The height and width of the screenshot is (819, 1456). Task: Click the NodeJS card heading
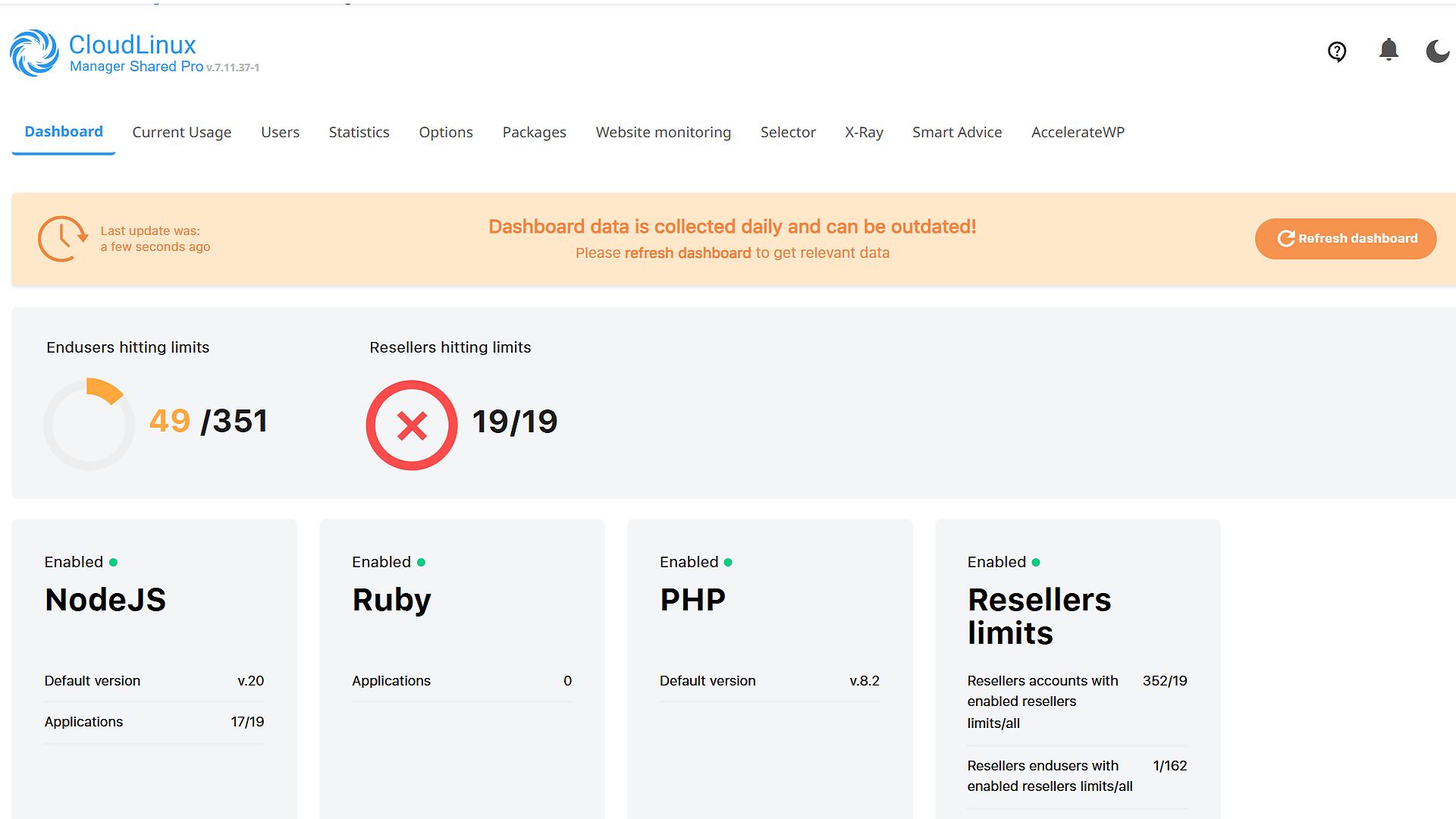pyautogui.click(x=105, y=601)
